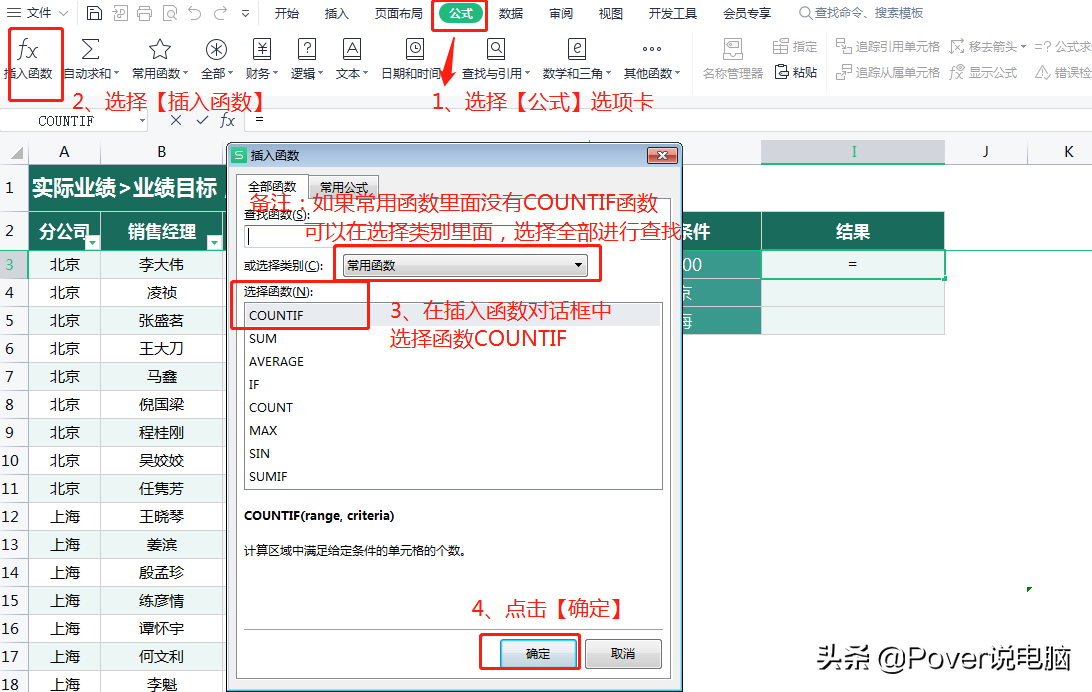Open Lookup and Reference (查找与引用) icon
Viewport: 1092px width, 692px height.
pos(496,49)
